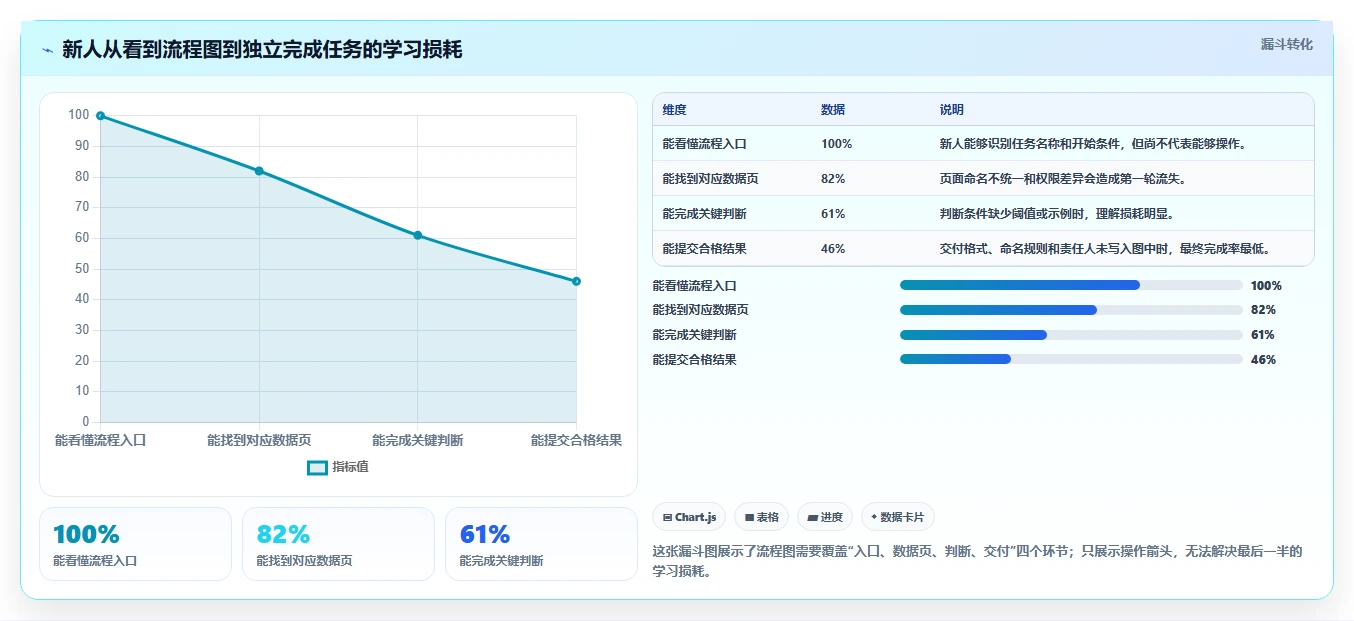The height and width of the screenshot is (621, 1354).
Task: Click x-axis label 能完成关键判断
Action: click(417, 440)
